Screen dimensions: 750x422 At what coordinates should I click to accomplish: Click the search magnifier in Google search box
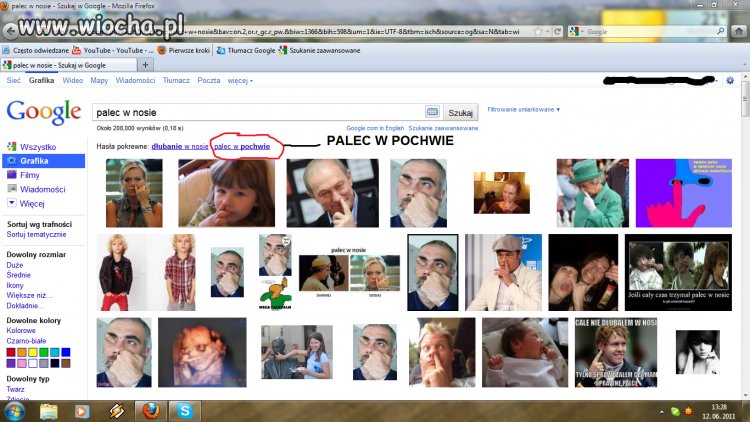[720, 32]
